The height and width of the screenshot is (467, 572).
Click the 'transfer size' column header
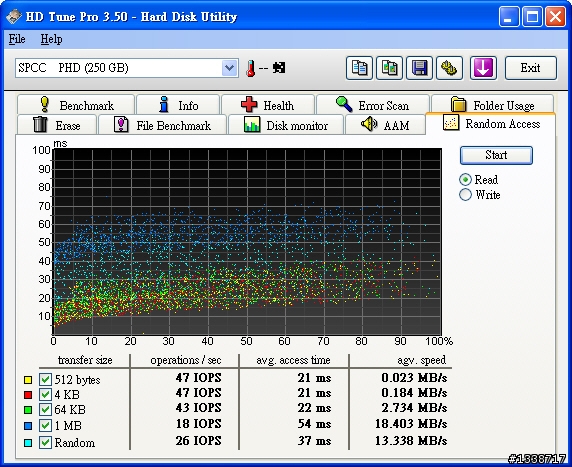coord(85,360)
